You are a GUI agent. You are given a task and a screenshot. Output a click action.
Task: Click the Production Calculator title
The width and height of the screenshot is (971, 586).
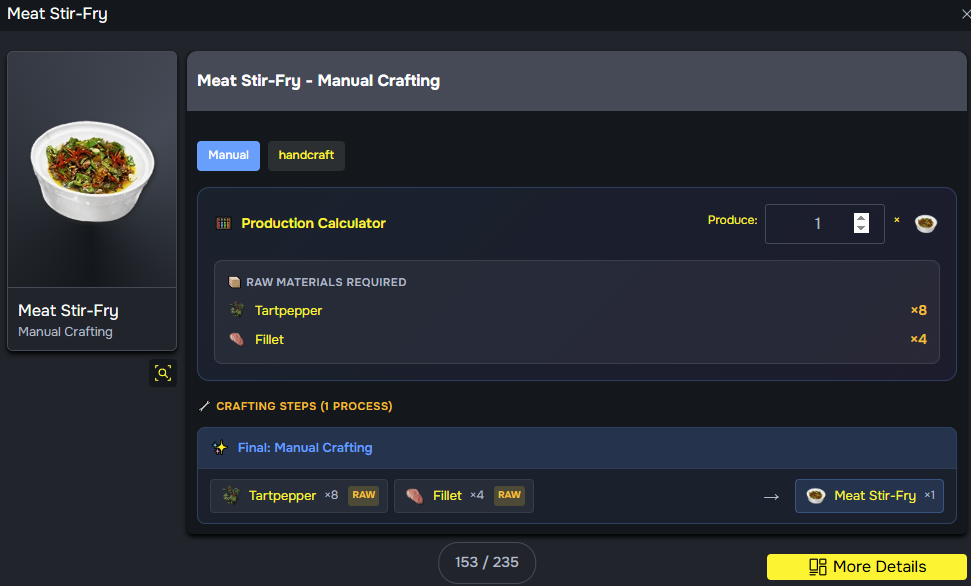(313, 223)
